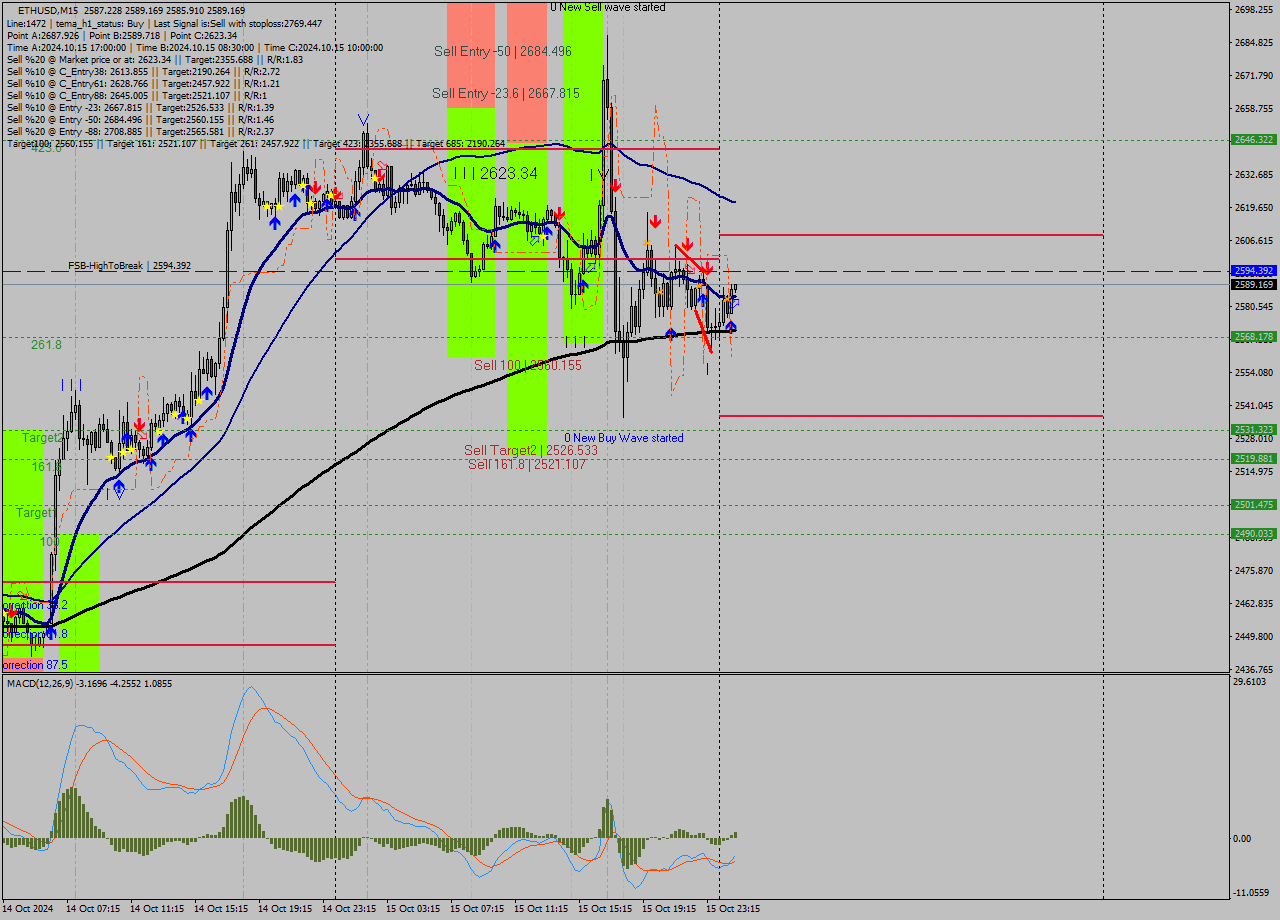
Task: Click the black 2589.169 current price tag
Action: [x=1254, y=285]
